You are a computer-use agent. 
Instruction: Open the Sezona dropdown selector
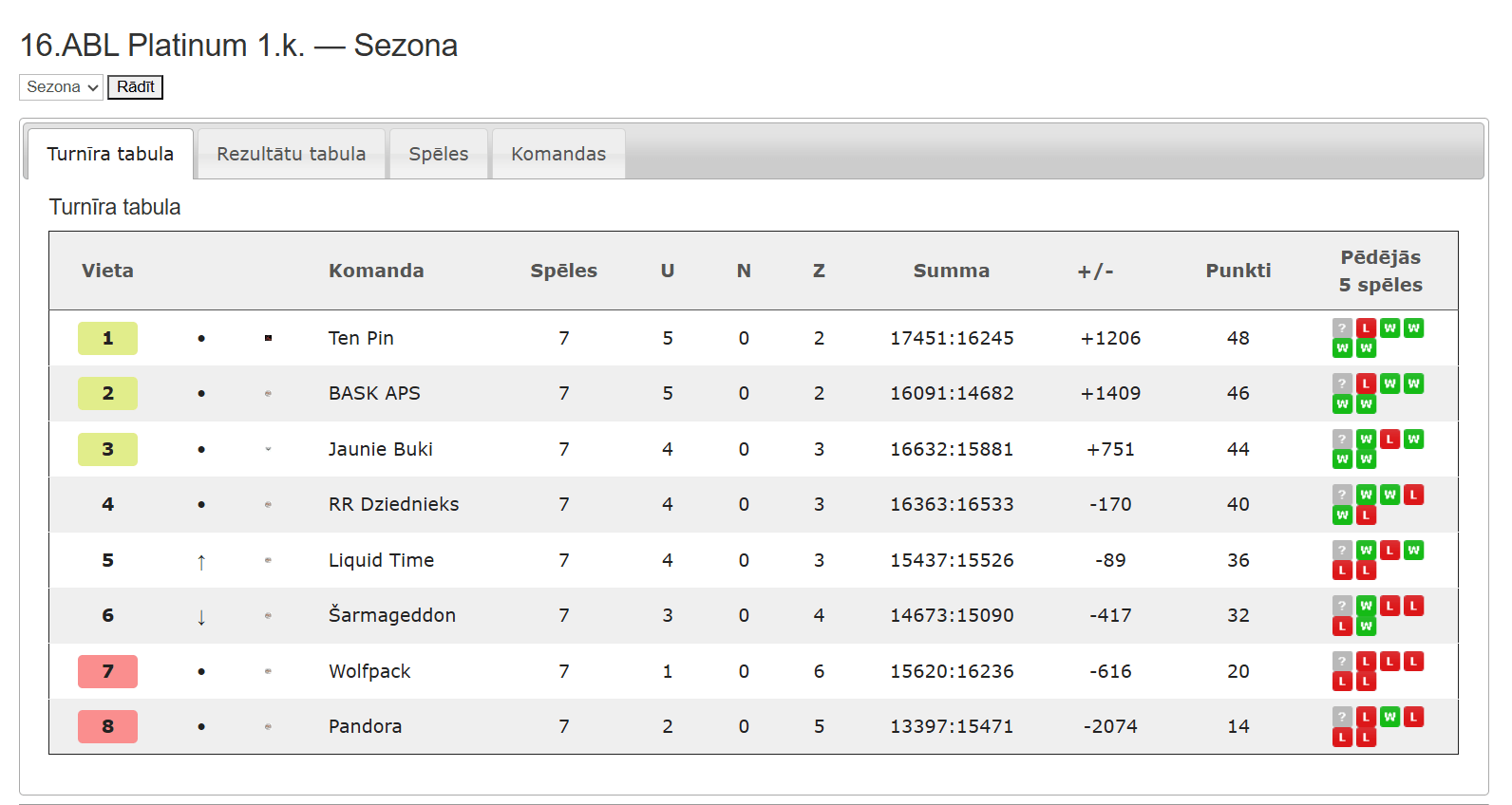pyautogui.click(x=61, y=87)
